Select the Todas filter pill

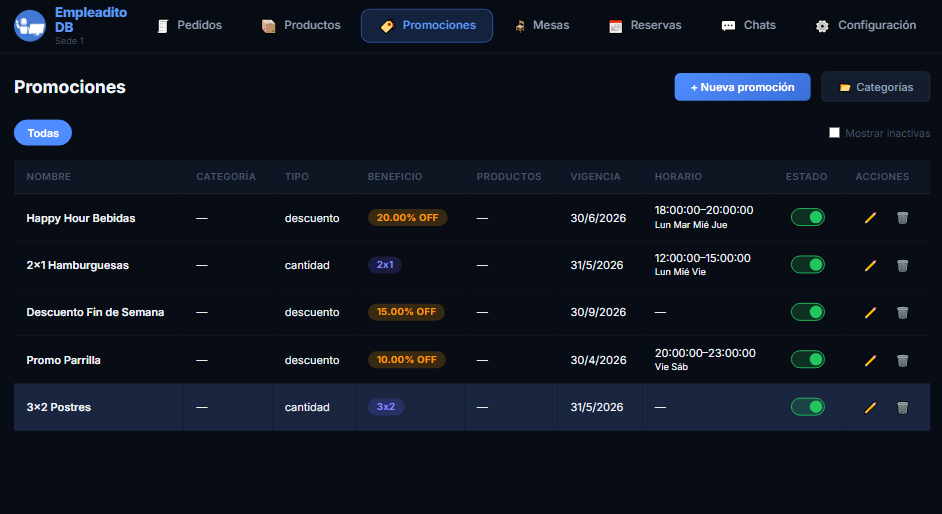(x=43, y=133)
